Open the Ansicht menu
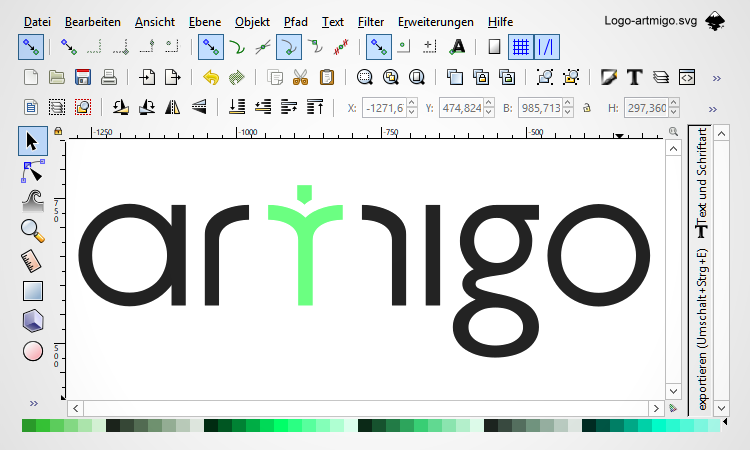 (x=154, y=22)
